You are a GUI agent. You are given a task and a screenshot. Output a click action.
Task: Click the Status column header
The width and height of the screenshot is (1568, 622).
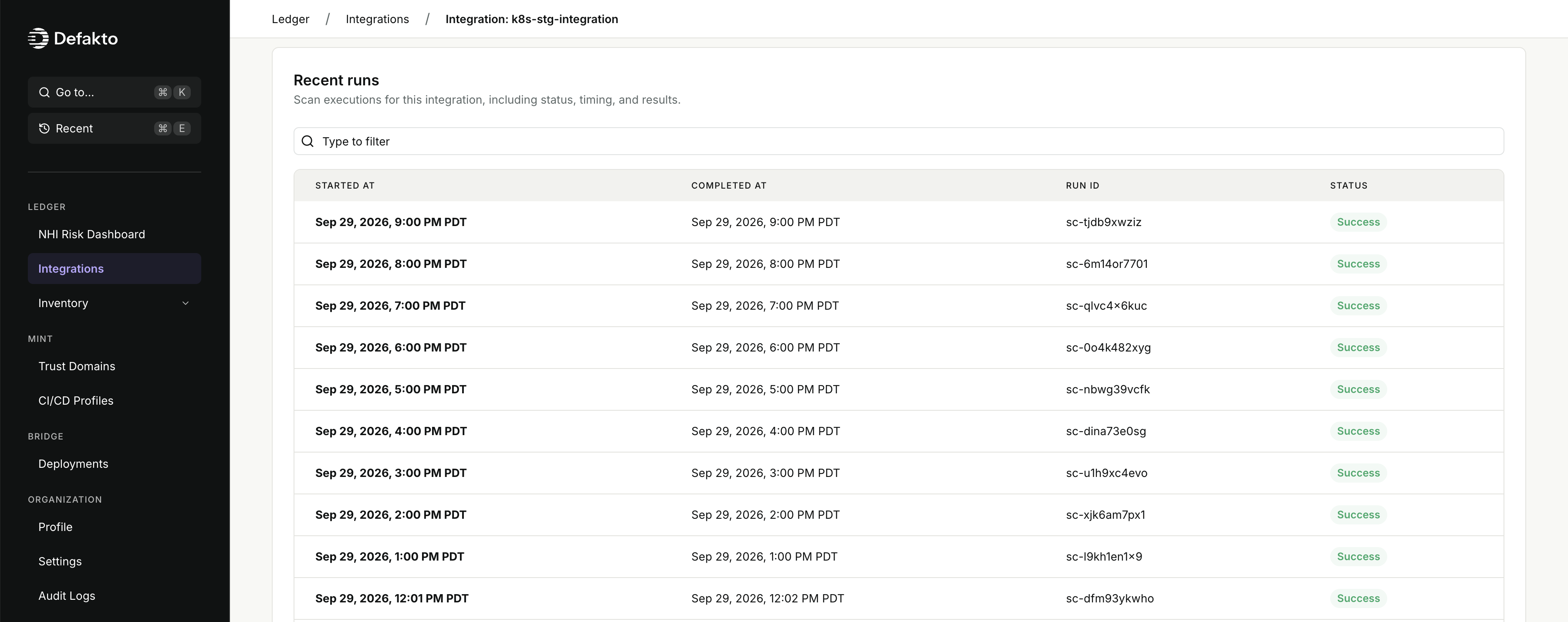click(x=1348, y=186)
